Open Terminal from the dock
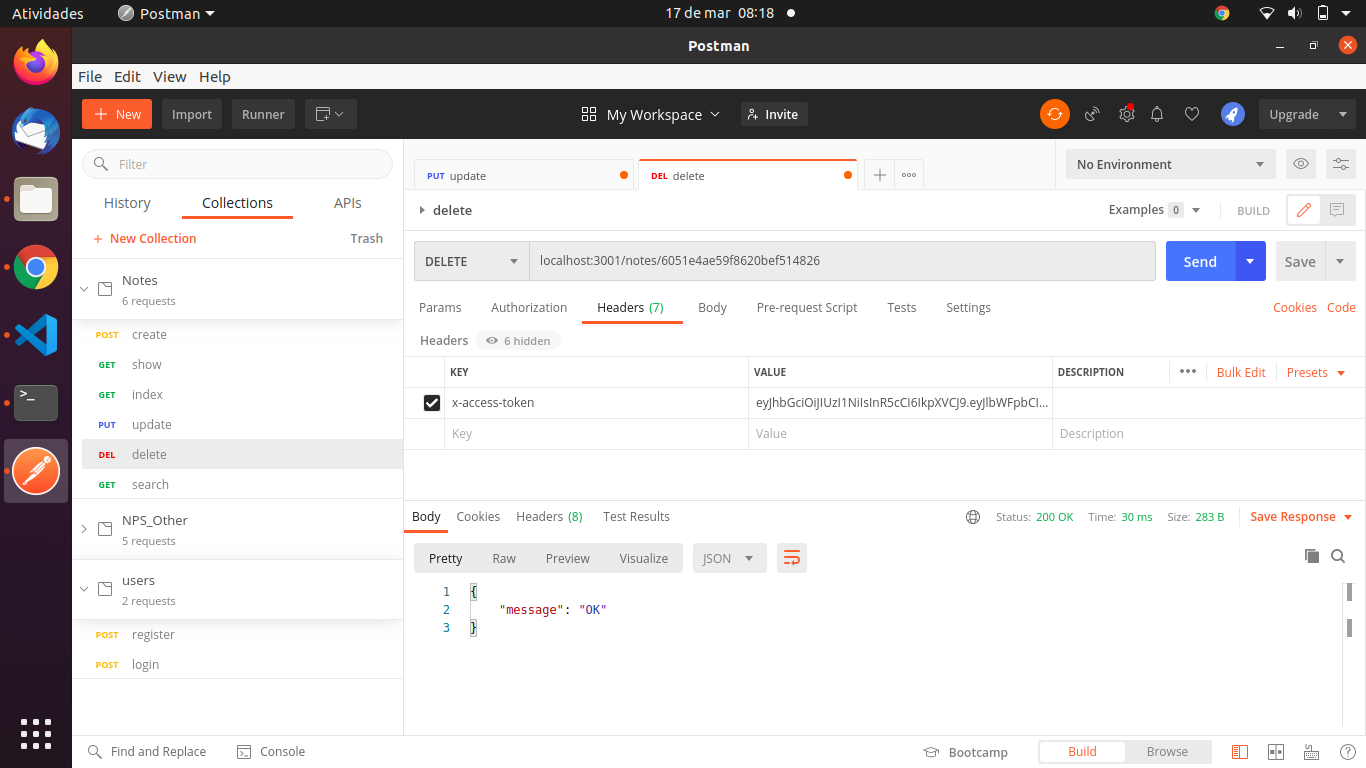Screen dimensions: 1366x768 (36, 402)
